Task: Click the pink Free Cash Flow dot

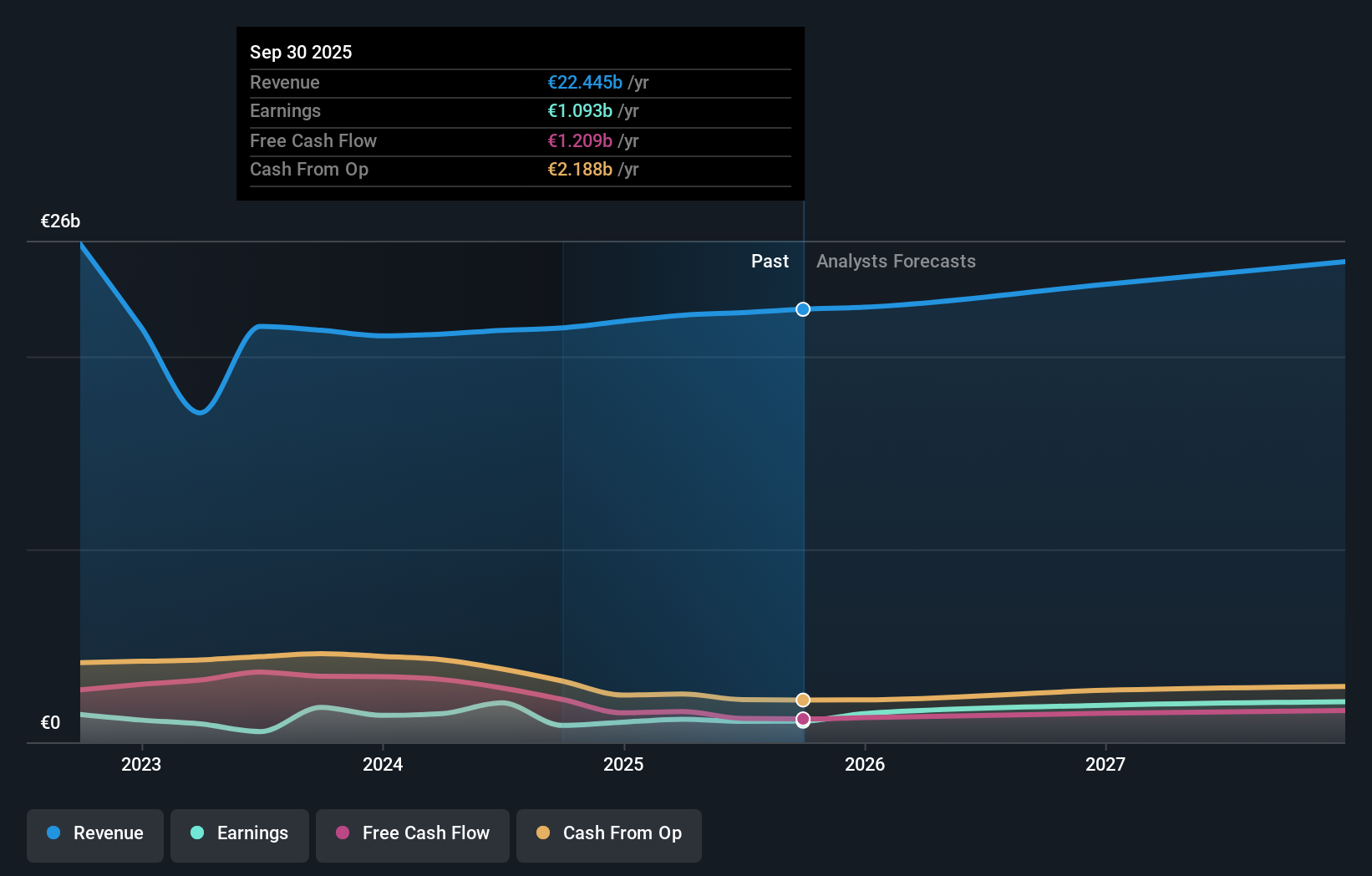Action: coord(341,833)
